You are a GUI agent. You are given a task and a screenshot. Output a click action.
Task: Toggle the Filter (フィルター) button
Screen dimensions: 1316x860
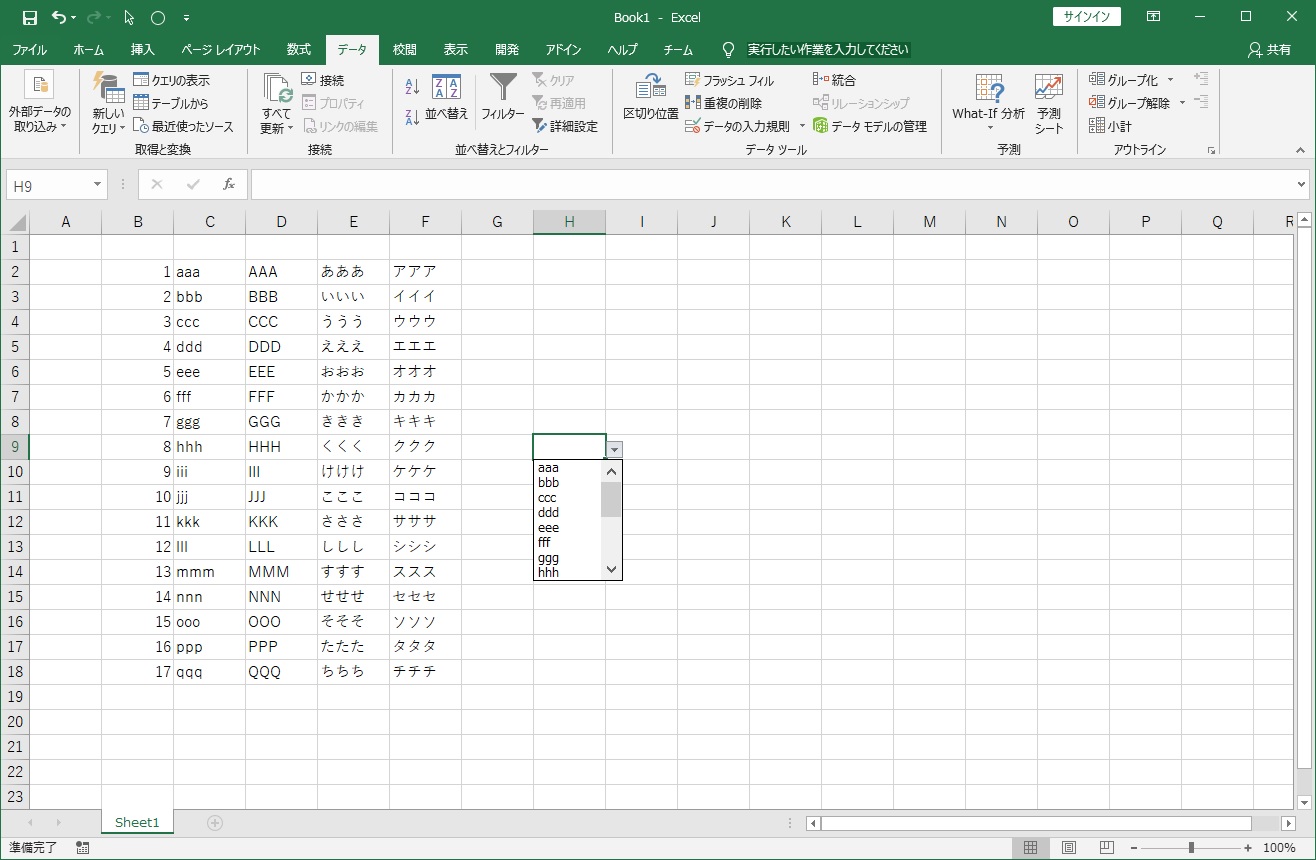[503, 98]
